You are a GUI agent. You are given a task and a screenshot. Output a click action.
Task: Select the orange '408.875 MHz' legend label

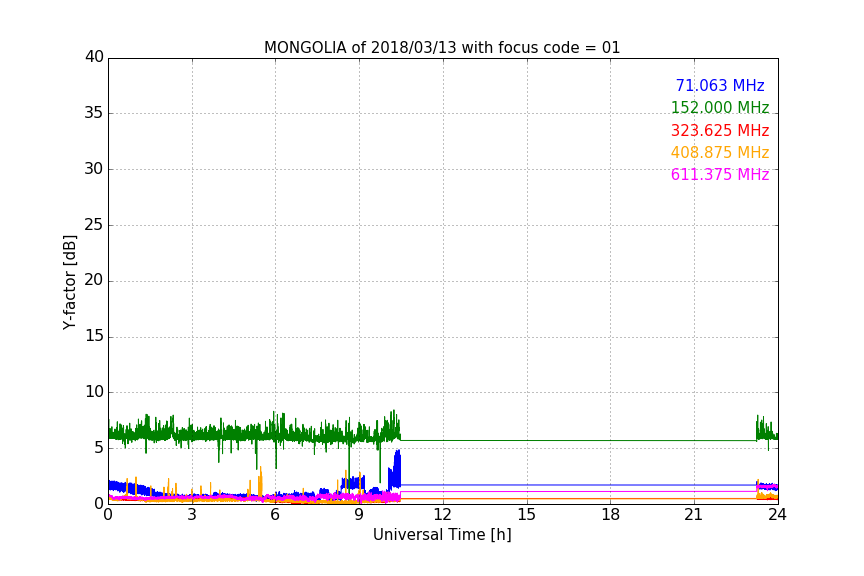click(720, 152)
